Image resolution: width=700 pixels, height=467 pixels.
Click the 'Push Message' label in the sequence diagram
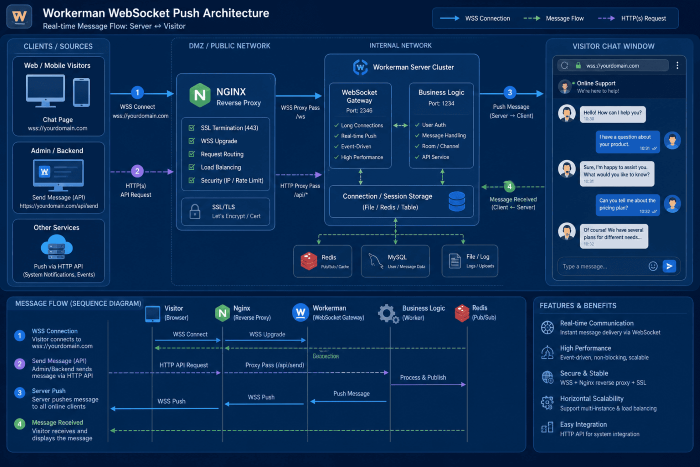pyautogui.click(x=351, y=393)
